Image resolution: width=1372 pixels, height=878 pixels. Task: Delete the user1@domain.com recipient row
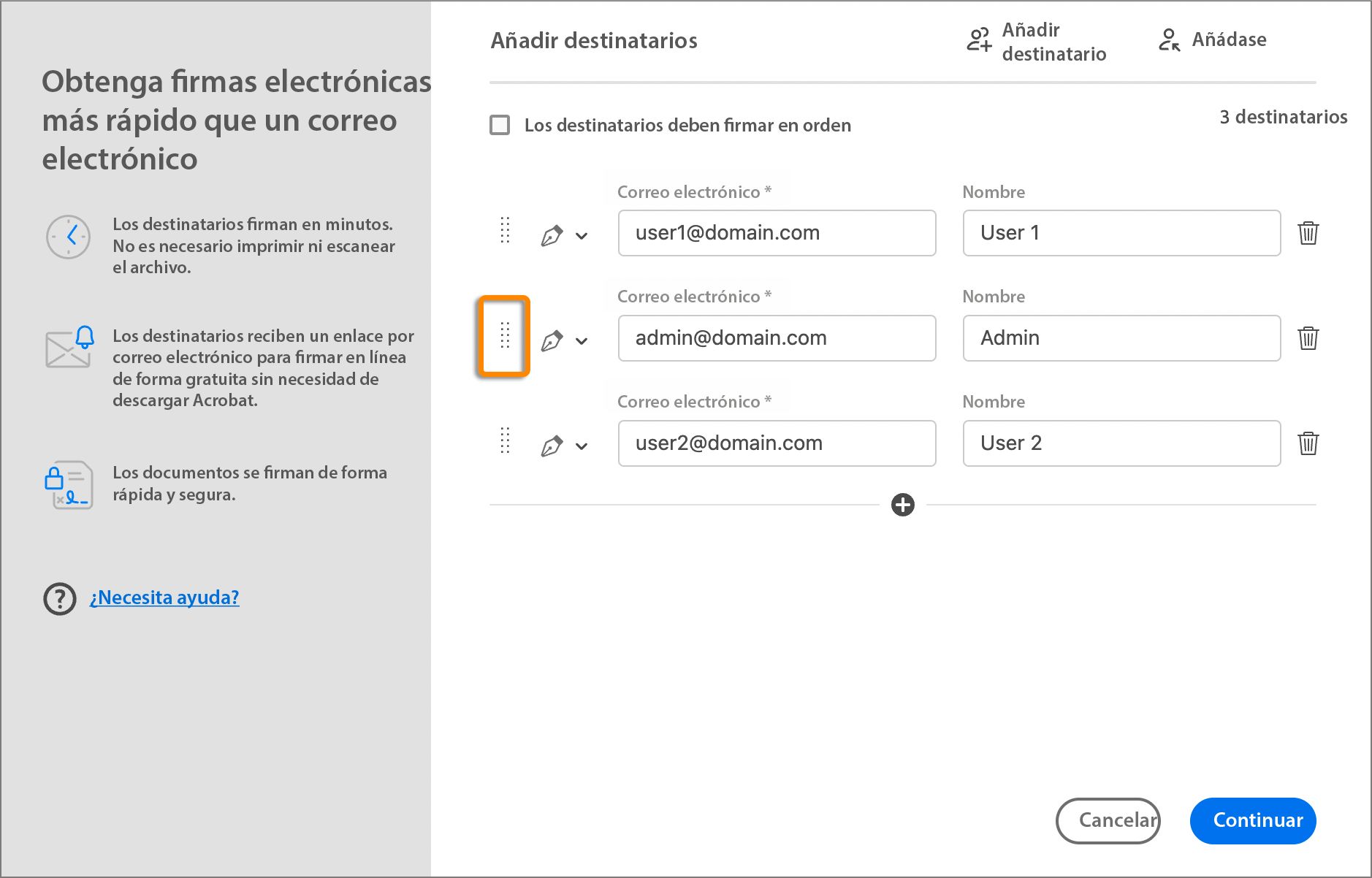(1308, 233)
